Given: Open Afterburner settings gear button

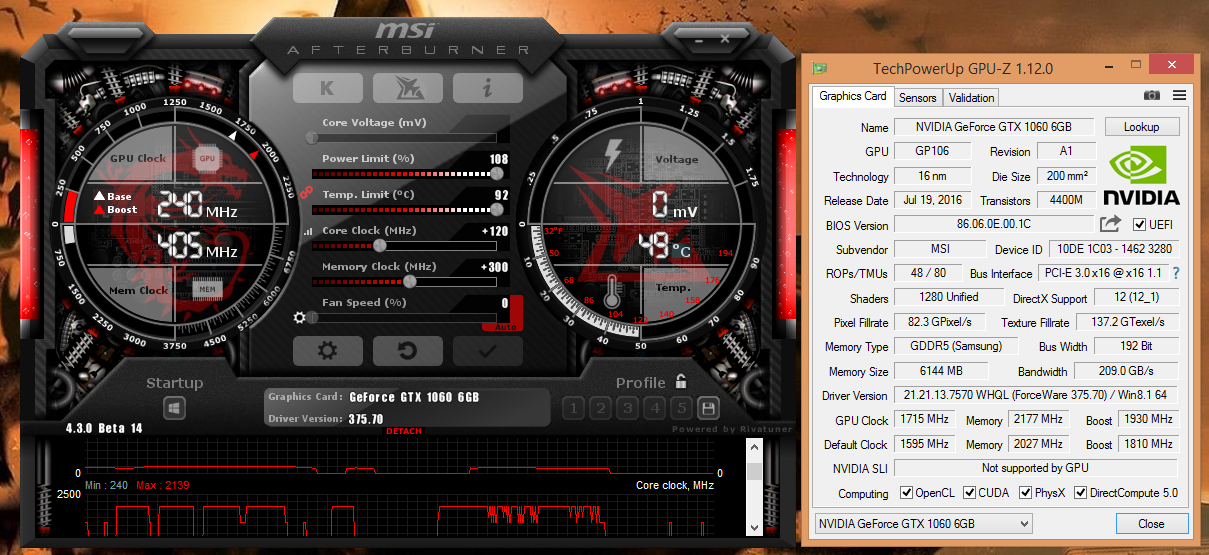Looking at the screenshot, I should pos(327,351).
